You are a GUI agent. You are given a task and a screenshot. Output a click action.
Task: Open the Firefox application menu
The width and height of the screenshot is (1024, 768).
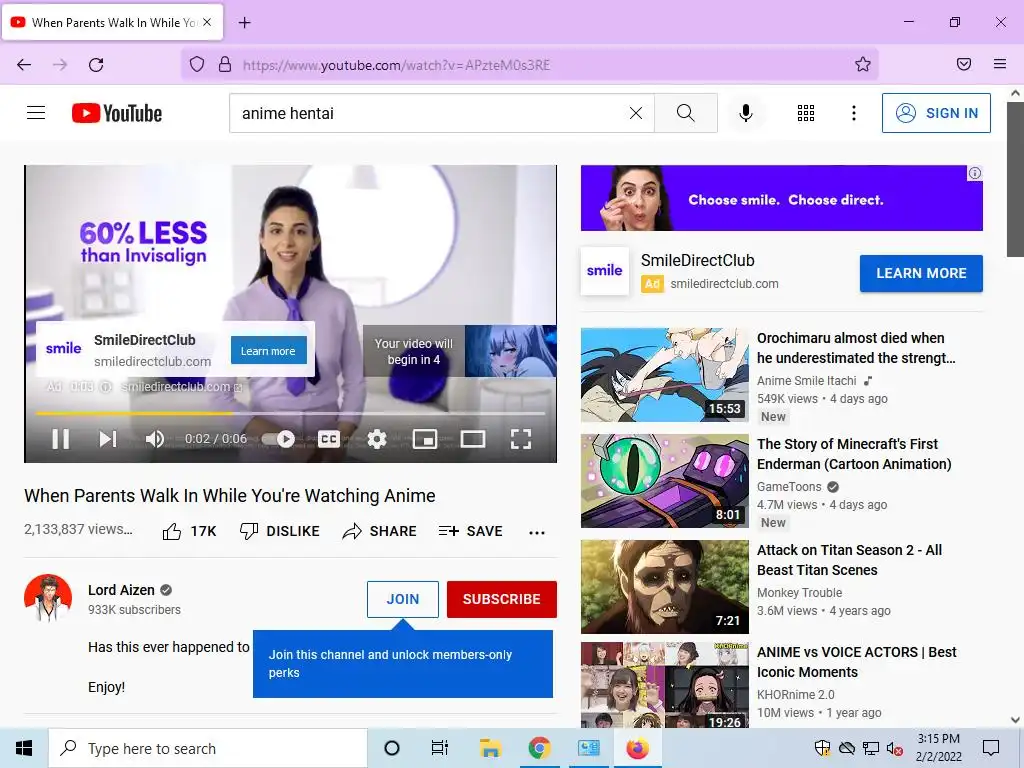click(999, 64)
